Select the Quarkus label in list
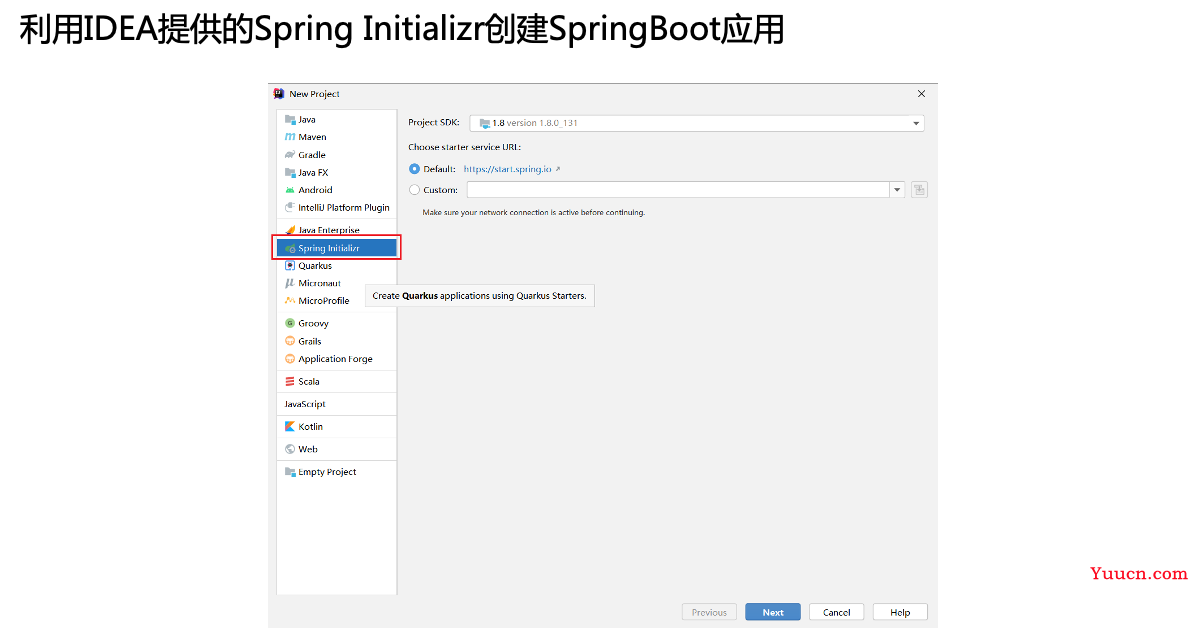The image size is (1200, 628). click(315, 266)
